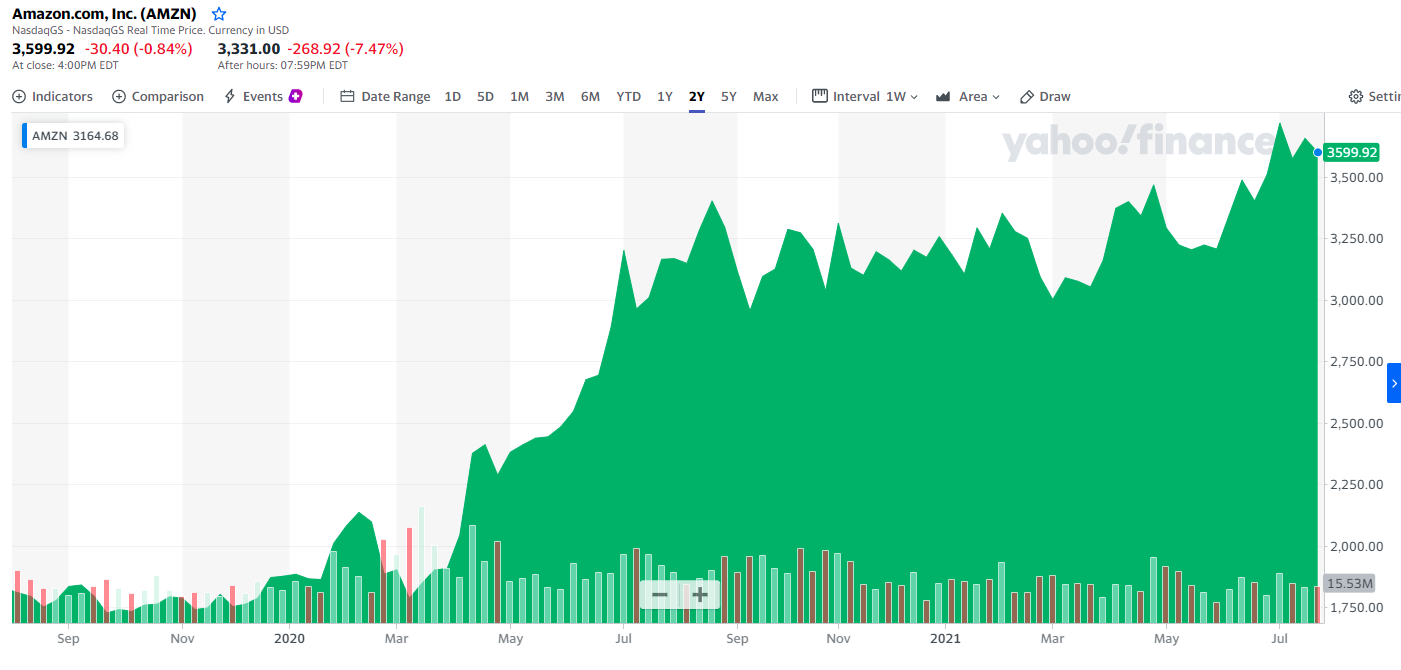Image resolution: width=1401 pixels, height=670 pixels.
Task: Zoom out chart with minus button
Action: pyautogui.click(x=659, y=595)
